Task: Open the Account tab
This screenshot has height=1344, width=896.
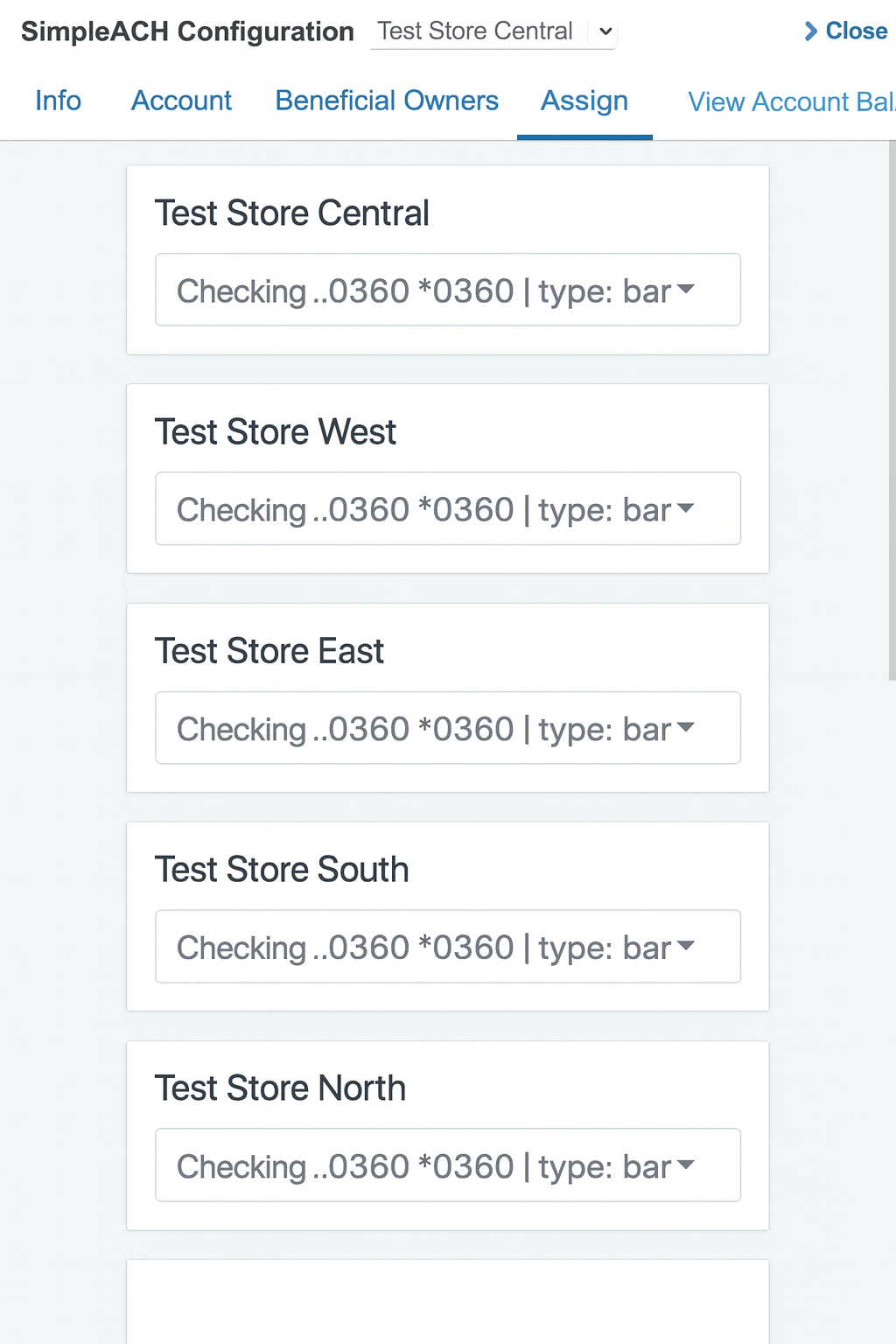Action: tap(181, 101)
